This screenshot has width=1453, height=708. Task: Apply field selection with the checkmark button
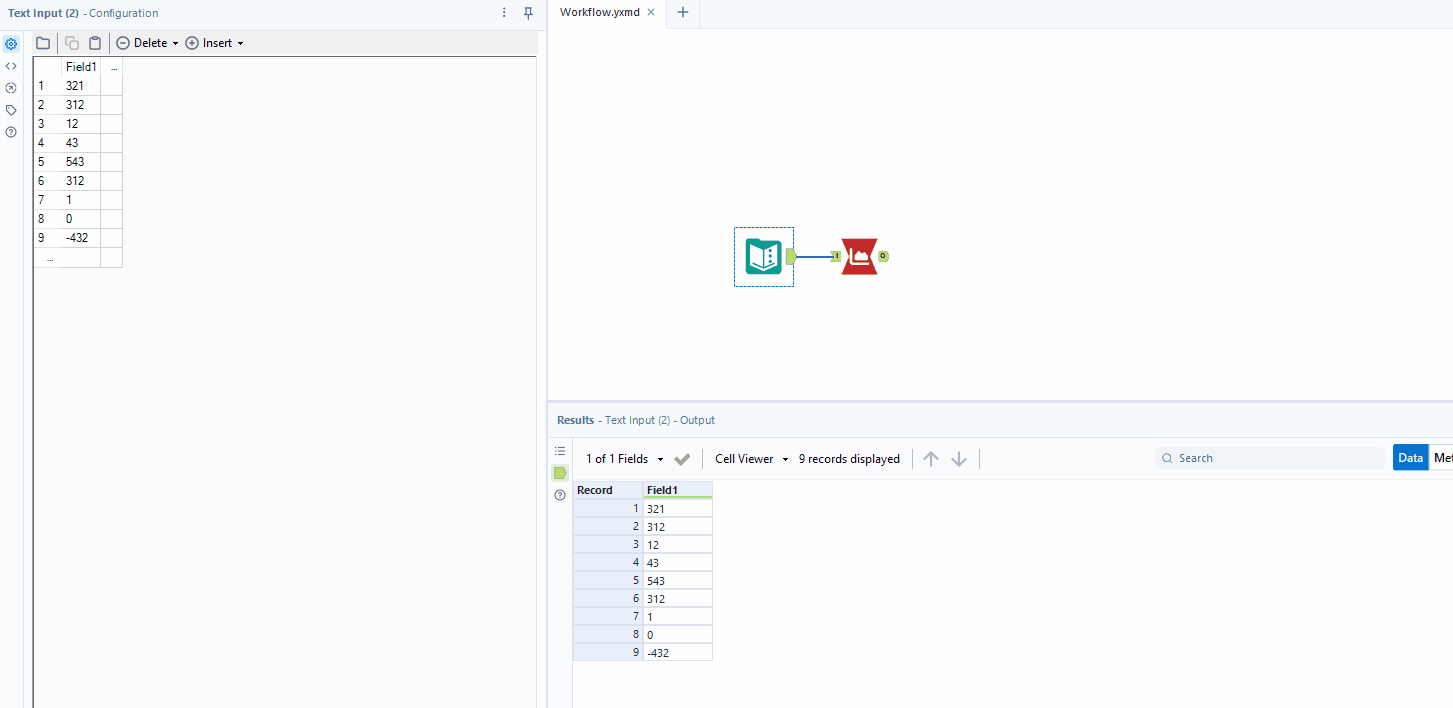[682, 459]
